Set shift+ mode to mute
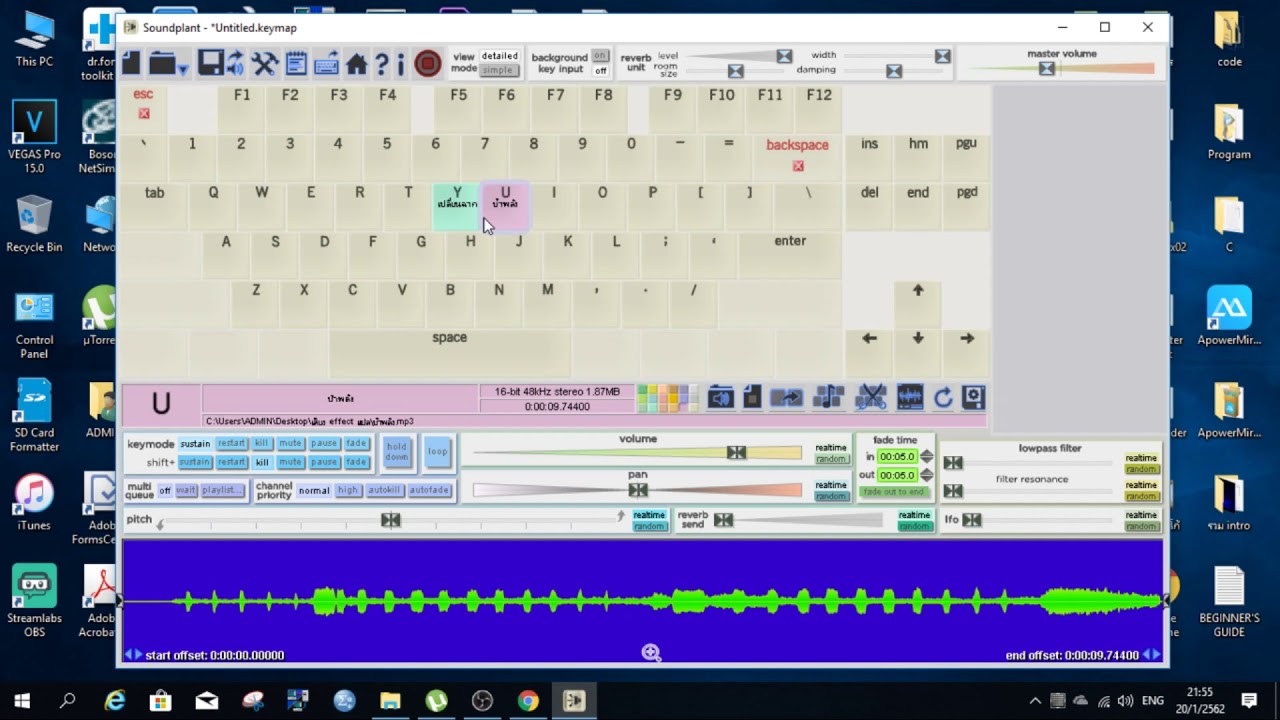This screenshot has height=720, width=1280. coord(290,462)
